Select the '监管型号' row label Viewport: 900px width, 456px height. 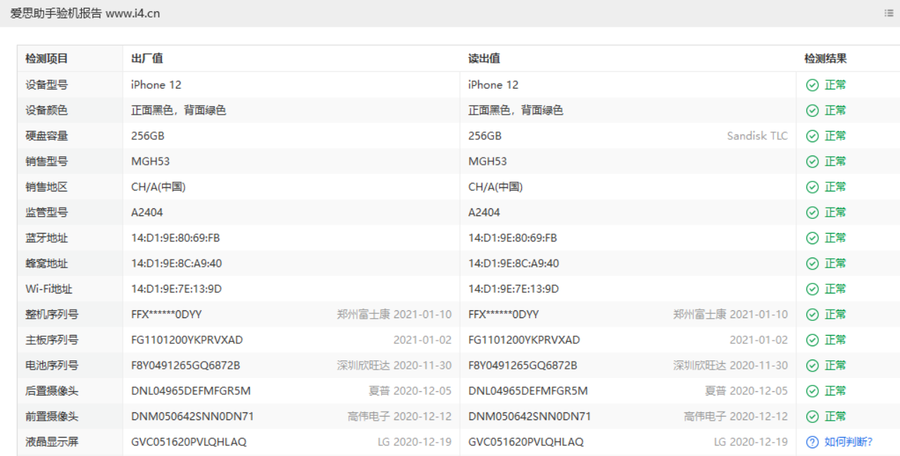[x=46, y=212]
